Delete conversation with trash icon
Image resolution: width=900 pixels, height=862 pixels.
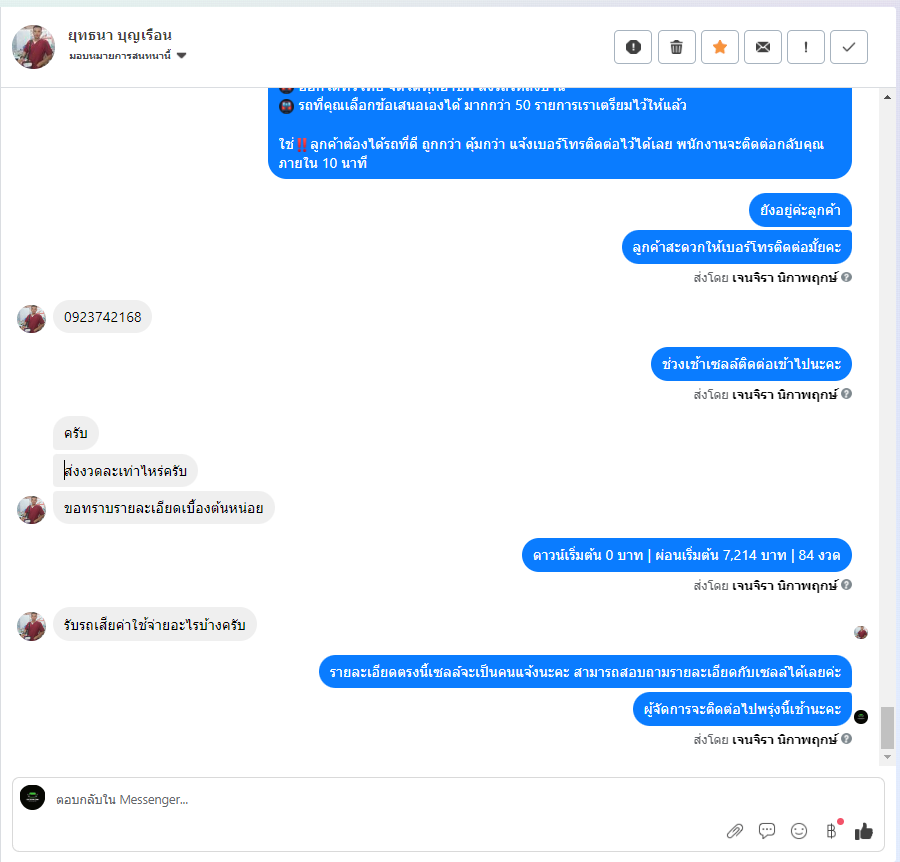pyautogui.click(x=676, y=47)
